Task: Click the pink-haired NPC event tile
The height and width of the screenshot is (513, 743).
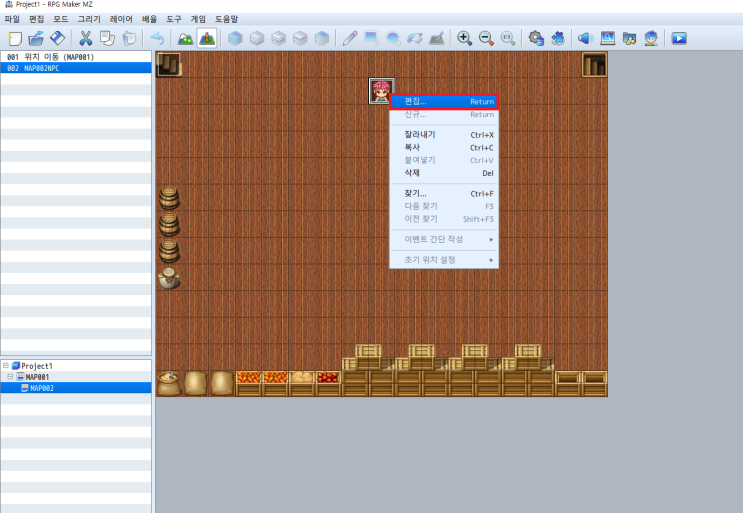Action: coord(381,91)
